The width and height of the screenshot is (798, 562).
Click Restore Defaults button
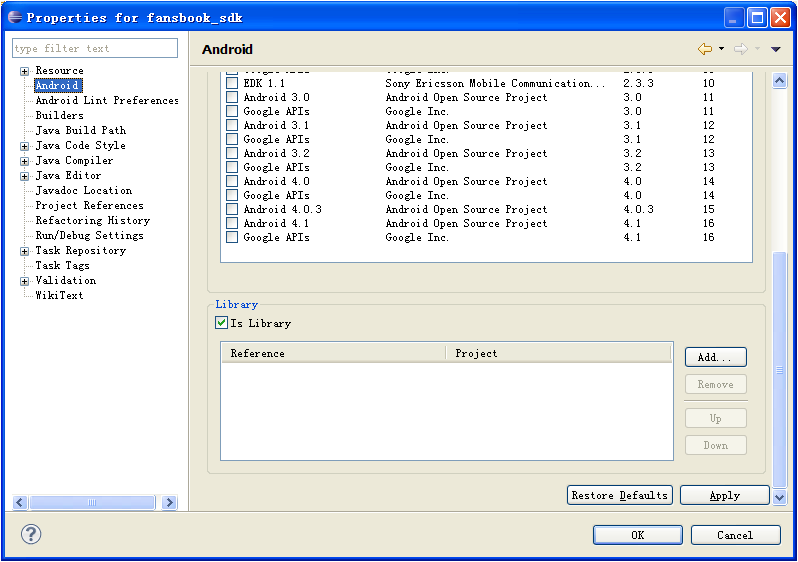[620, 495]
